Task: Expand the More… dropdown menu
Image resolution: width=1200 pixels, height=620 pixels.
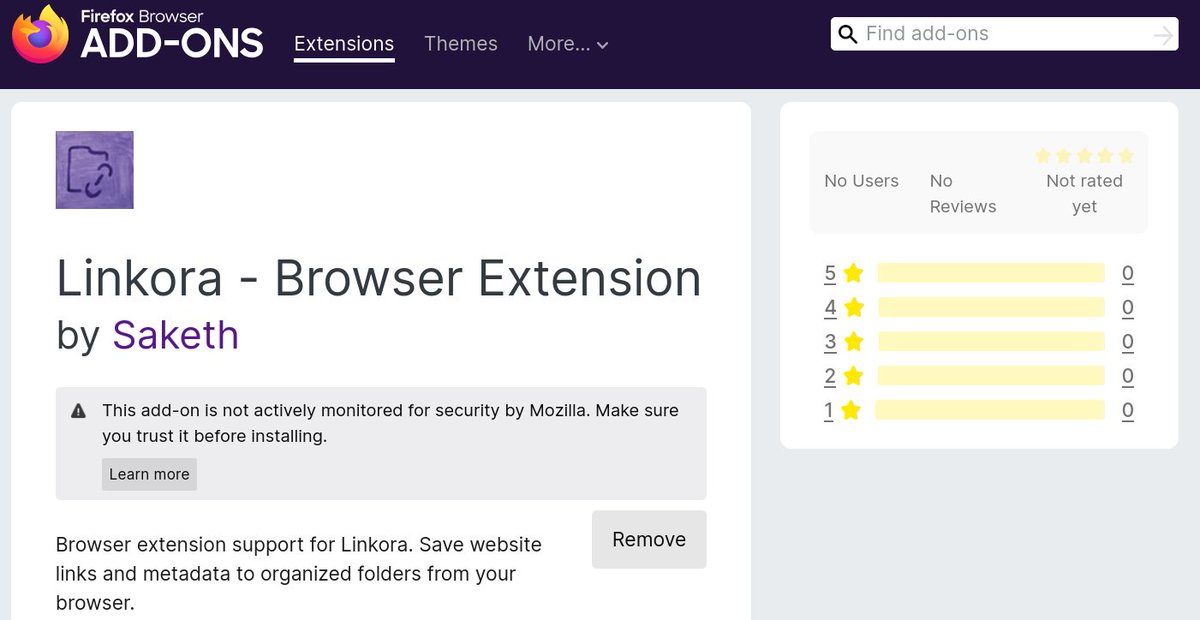Action: (x=568, y=44)
